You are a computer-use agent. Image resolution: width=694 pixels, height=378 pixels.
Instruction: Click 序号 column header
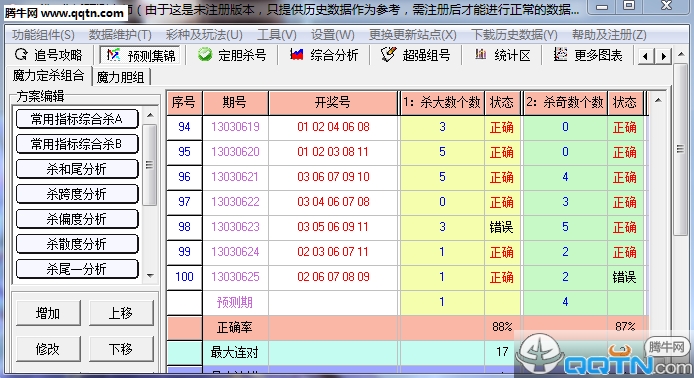tap(184, 103)
